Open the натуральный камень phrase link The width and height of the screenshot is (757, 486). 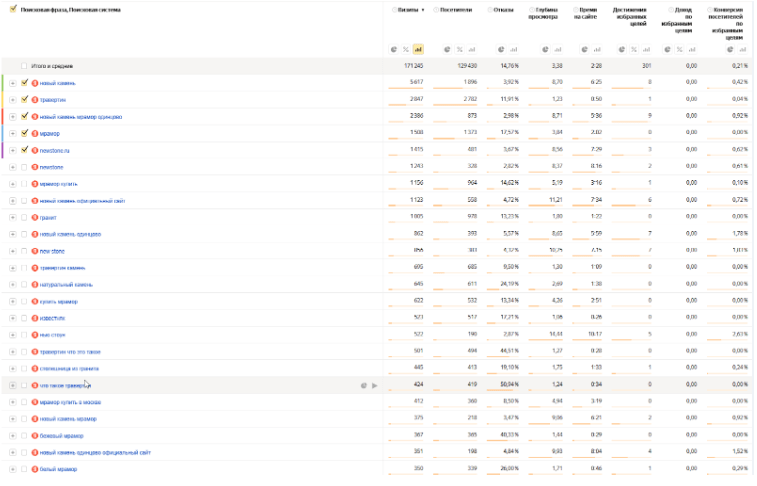coord(66,285)
